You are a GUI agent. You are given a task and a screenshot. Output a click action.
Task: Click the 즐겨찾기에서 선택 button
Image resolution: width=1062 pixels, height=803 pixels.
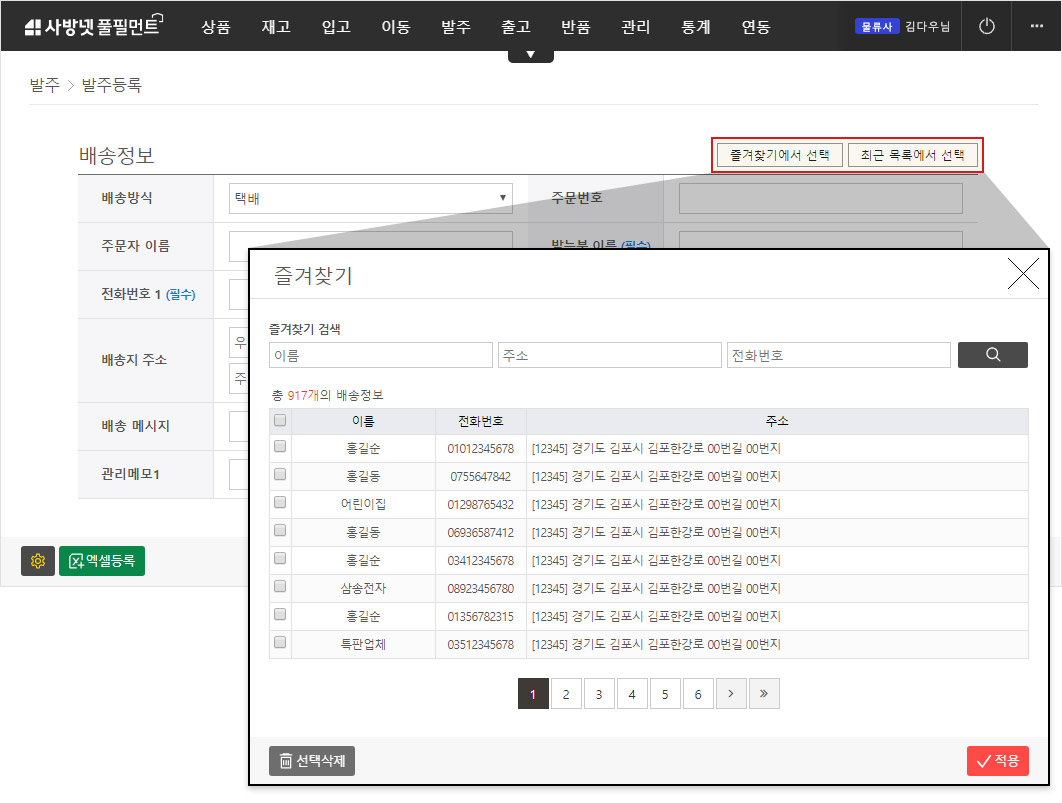779,155
